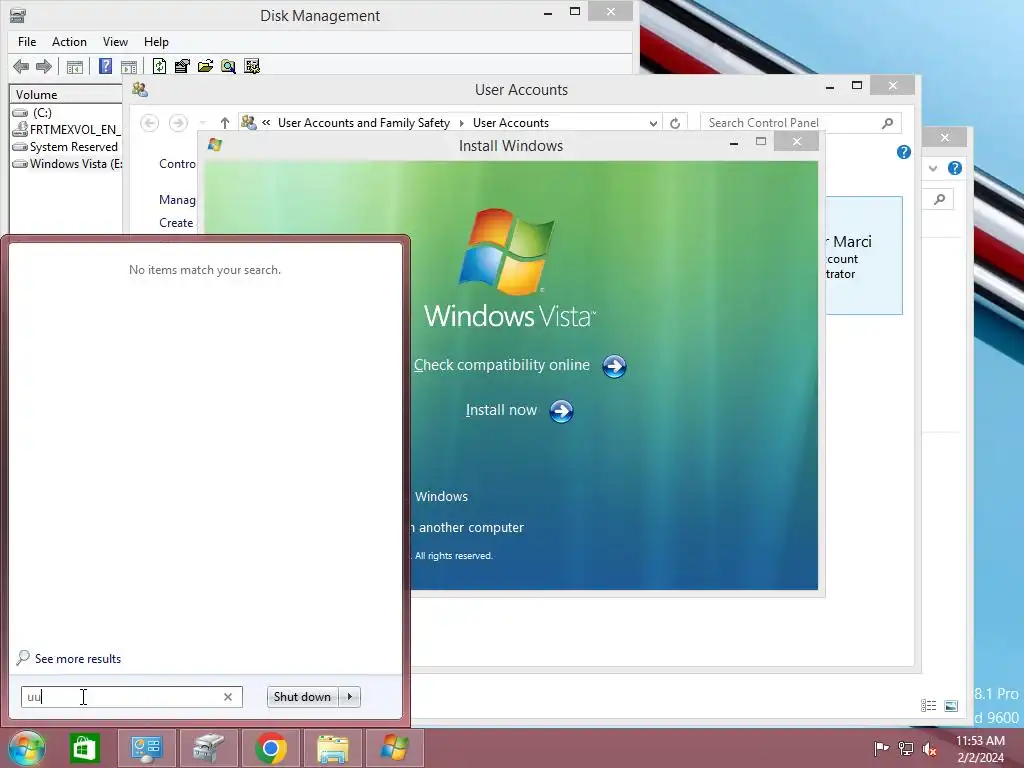
Task: Click the refresh button beside User Accounts address bar
Action: [x=675, y=123]
